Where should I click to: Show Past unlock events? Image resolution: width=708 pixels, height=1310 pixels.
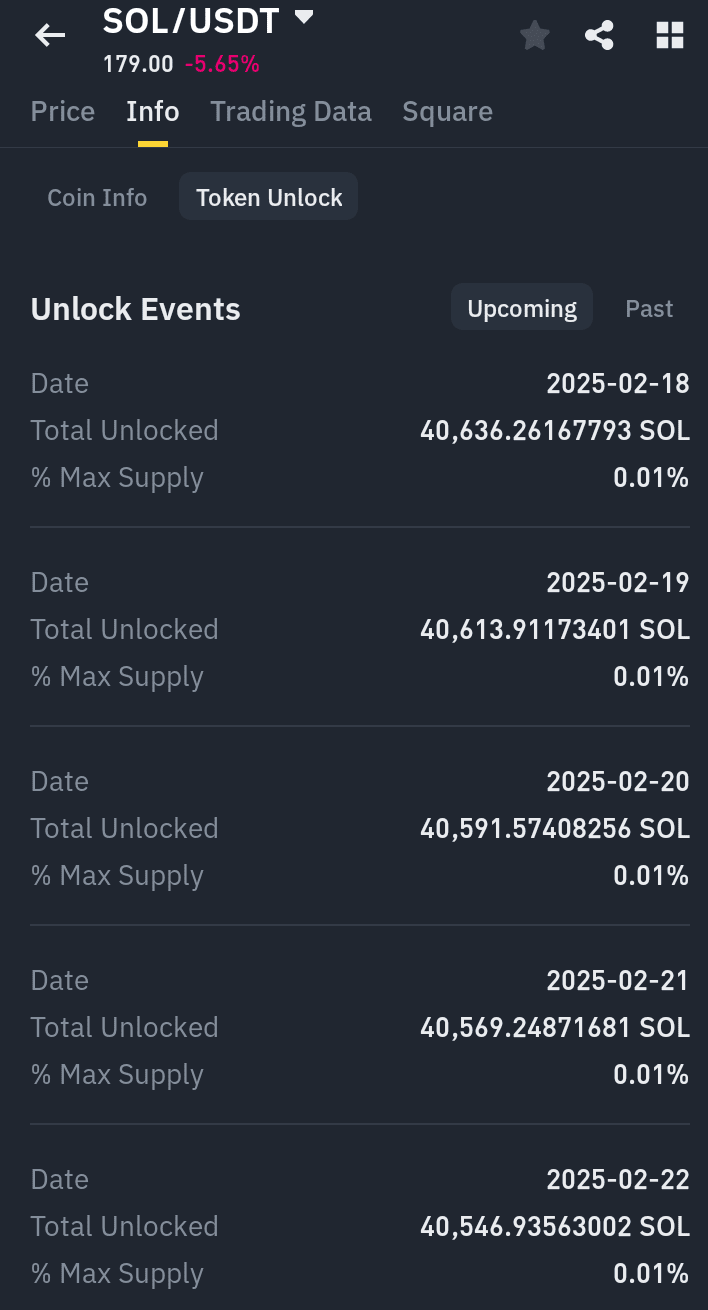pyautogui.click(x=649, y=308)
